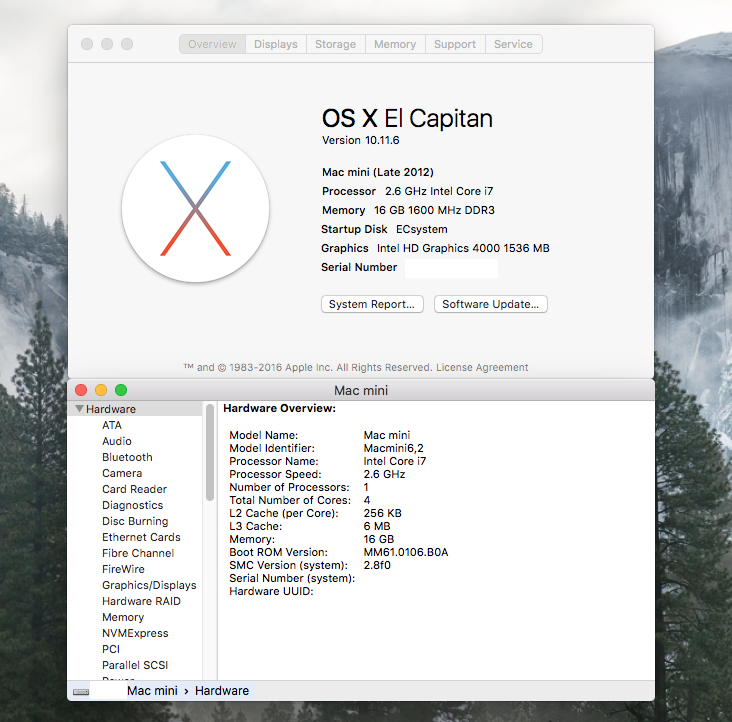The width and height of the screenshot is (732, 722).
Task: Select Card Reader in the sidebar
Action: 135,489
